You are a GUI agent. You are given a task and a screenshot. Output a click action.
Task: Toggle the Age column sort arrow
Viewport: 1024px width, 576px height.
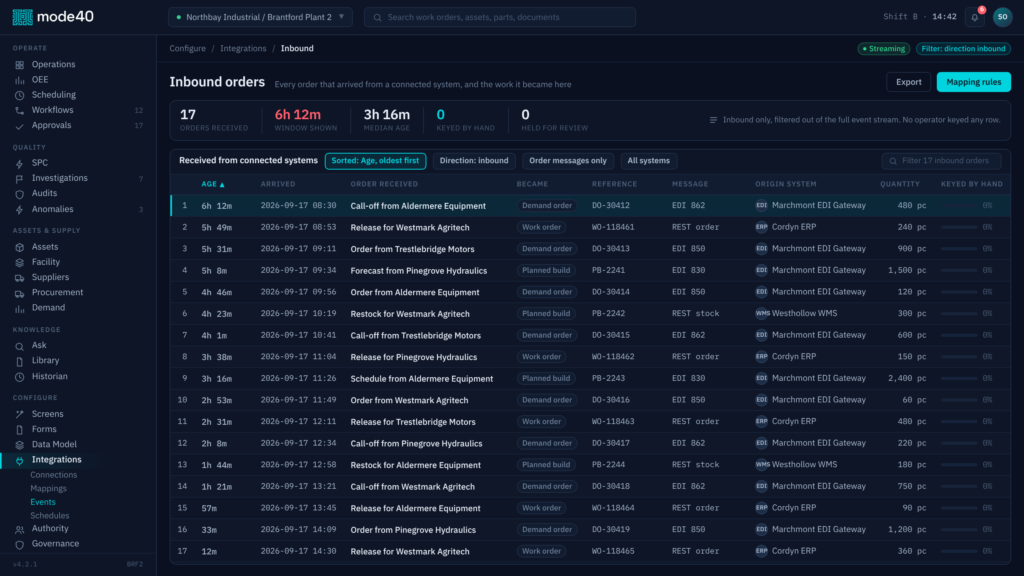coord(222,185)
